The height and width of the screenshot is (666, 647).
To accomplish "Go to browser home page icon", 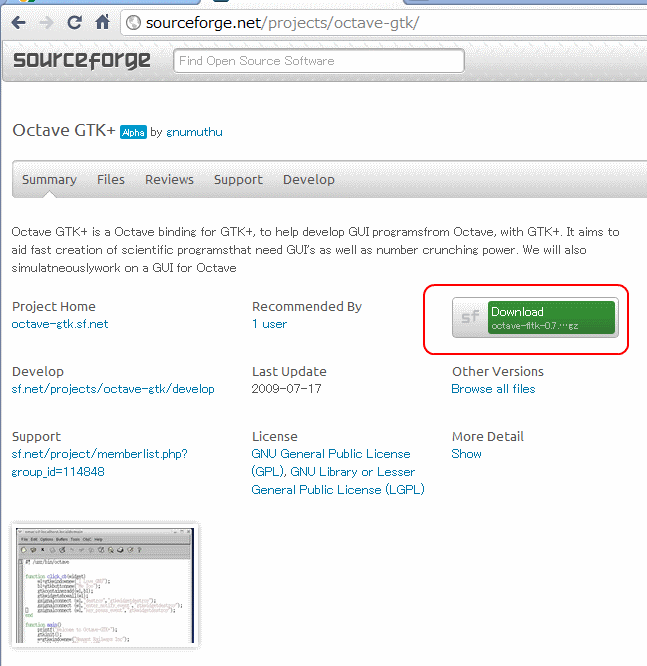I will (102, 22).
